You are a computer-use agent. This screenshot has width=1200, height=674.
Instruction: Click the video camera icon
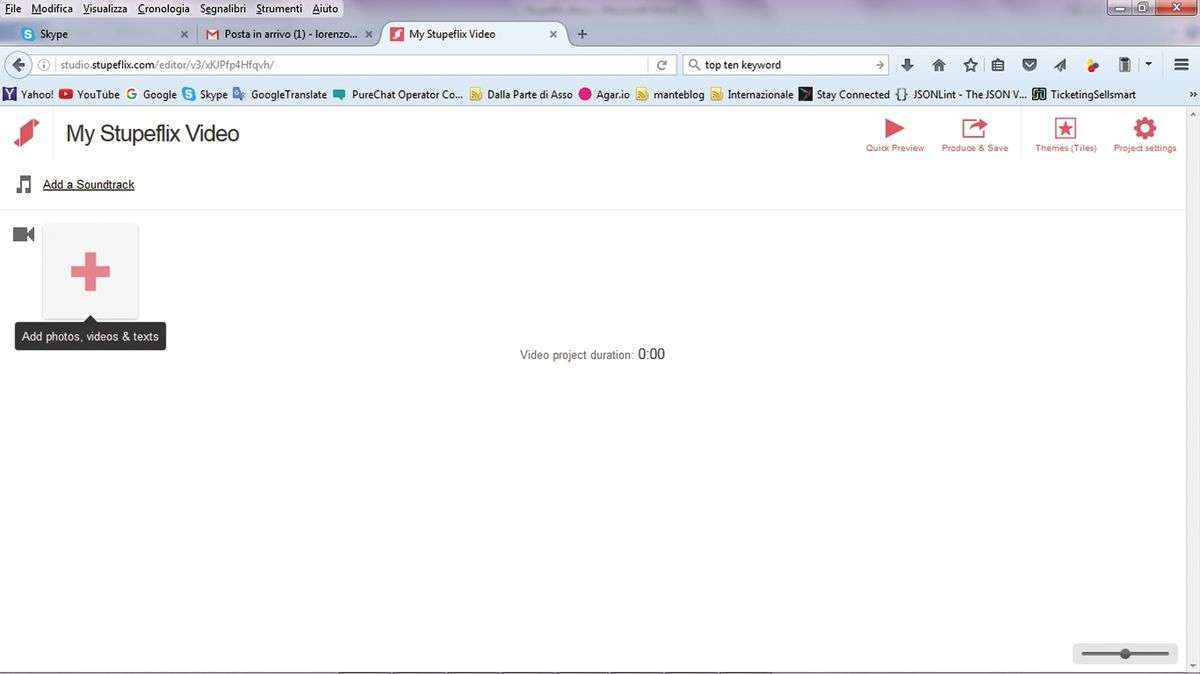(x=24, y=235)
